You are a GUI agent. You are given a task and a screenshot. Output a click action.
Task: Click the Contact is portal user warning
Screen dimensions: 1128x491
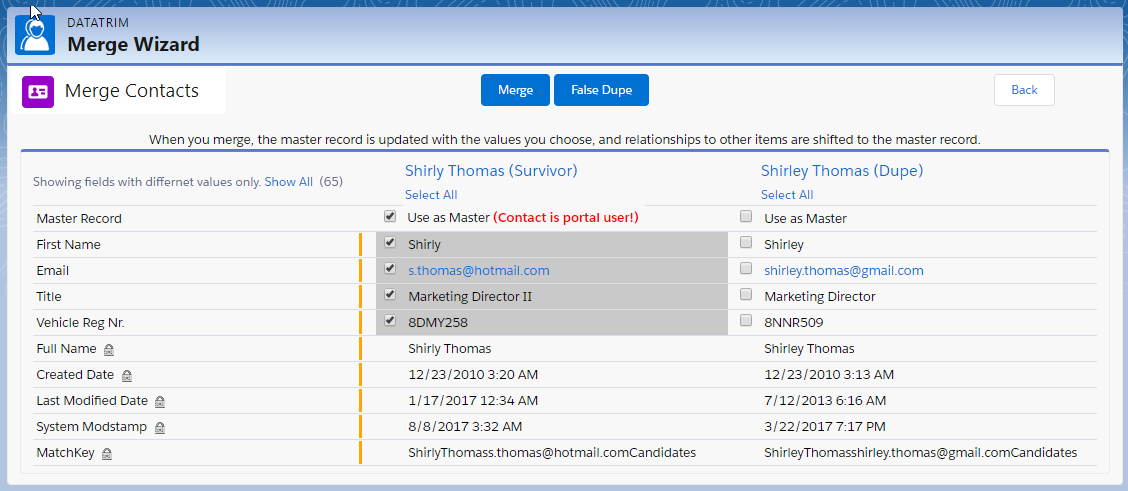point(565,218)
